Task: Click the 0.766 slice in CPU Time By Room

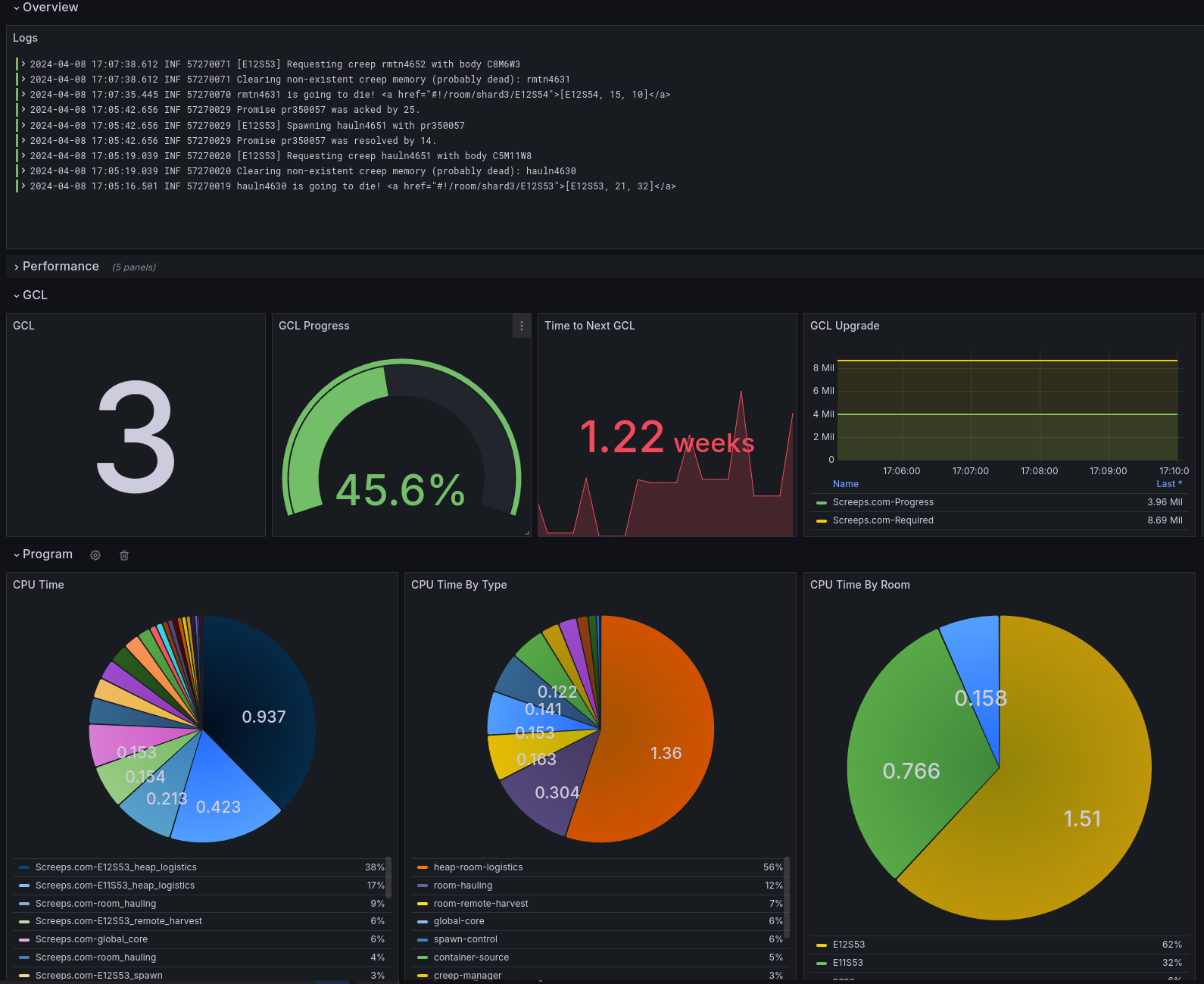Action: pos(912,771)
